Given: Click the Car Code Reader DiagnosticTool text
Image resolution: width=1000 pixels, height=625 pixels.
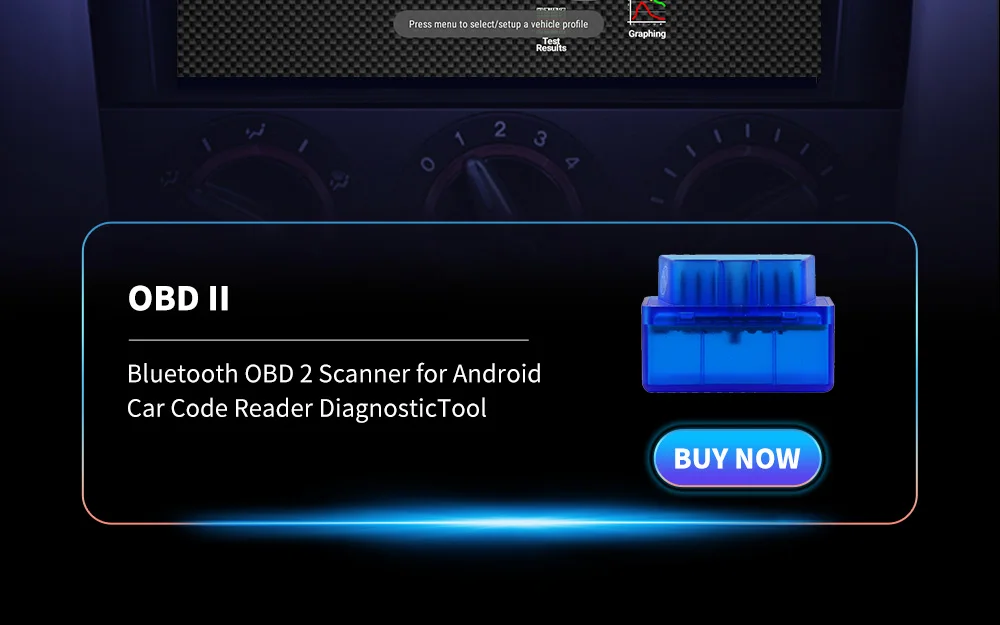Looking at the screenshot, I should pos(307,408).
